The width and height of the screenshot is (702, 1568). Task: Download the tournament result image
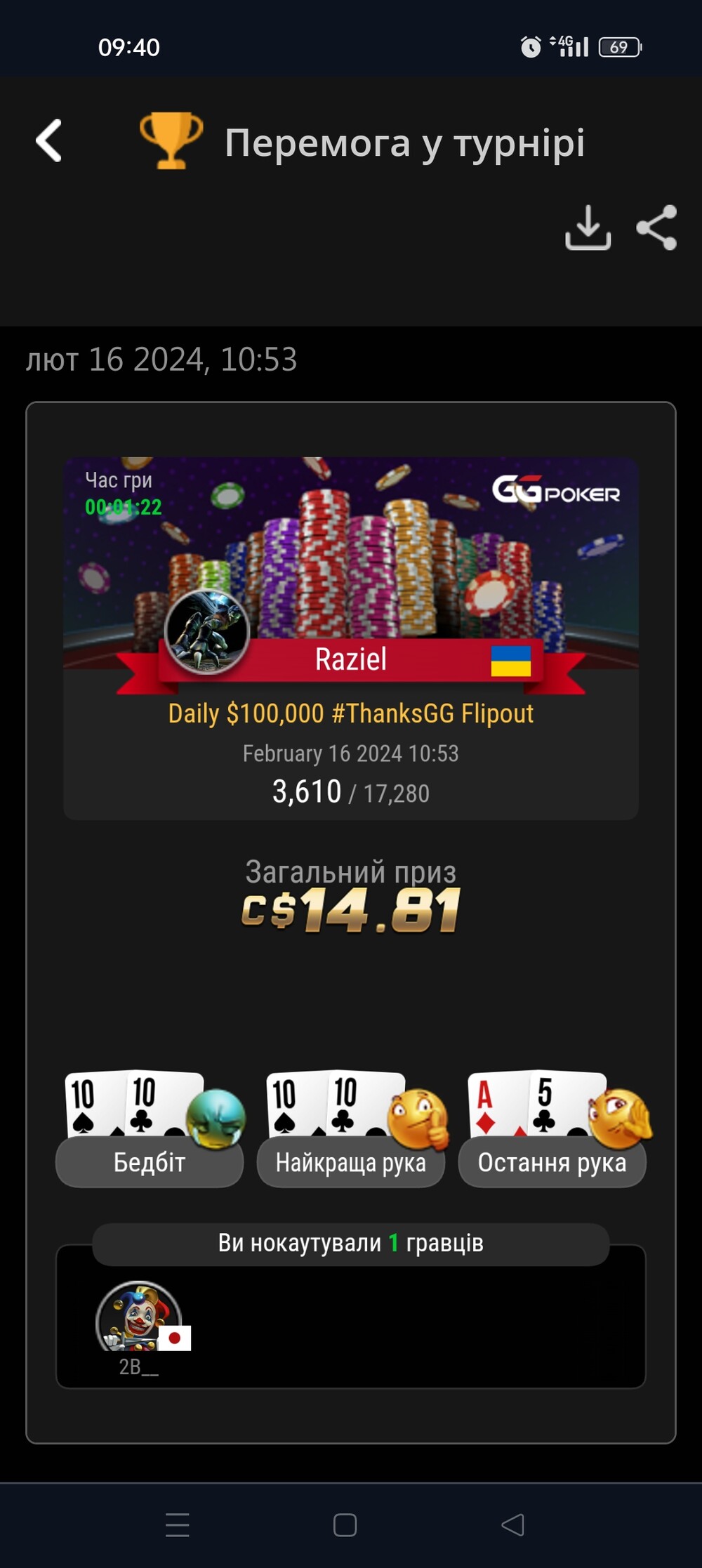588,228
